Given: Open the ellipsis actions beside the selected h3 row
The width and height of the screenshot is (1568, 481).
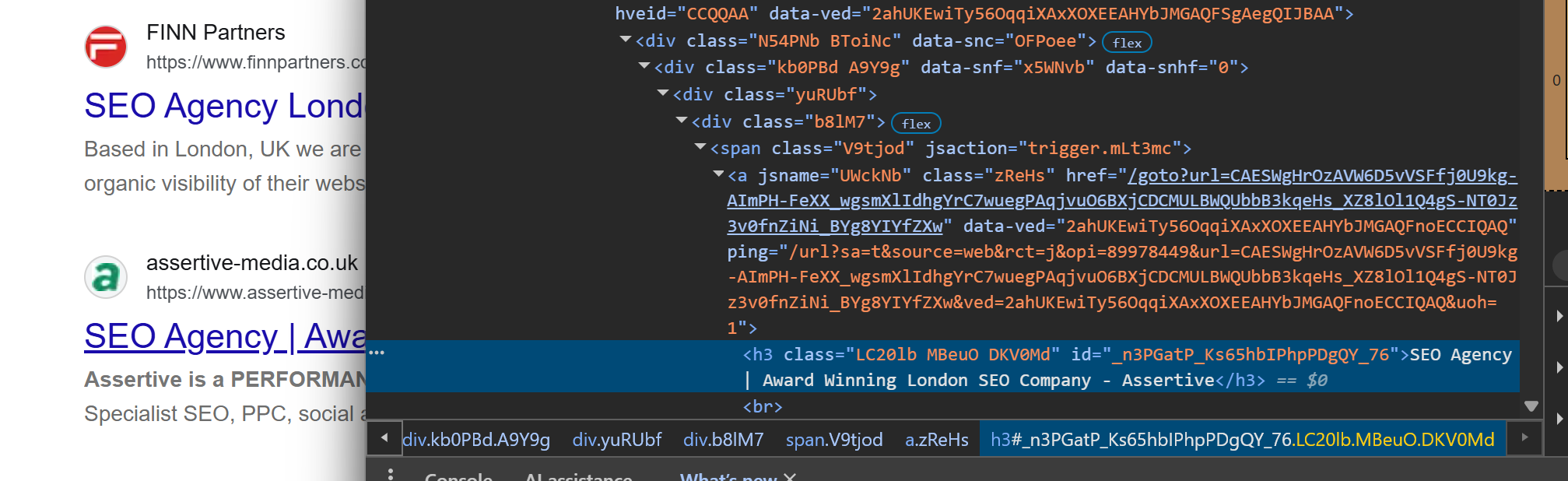Looking at the screenshot, I should 377,353.
